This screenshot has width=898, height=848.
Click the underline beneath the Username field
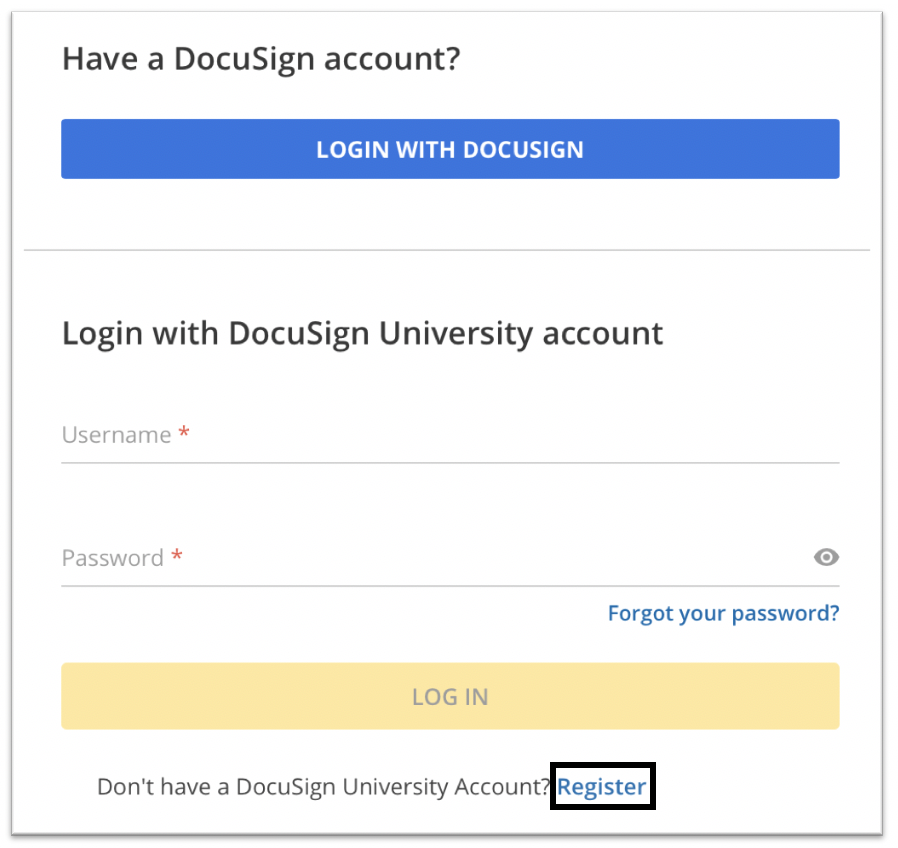point(450,463)
